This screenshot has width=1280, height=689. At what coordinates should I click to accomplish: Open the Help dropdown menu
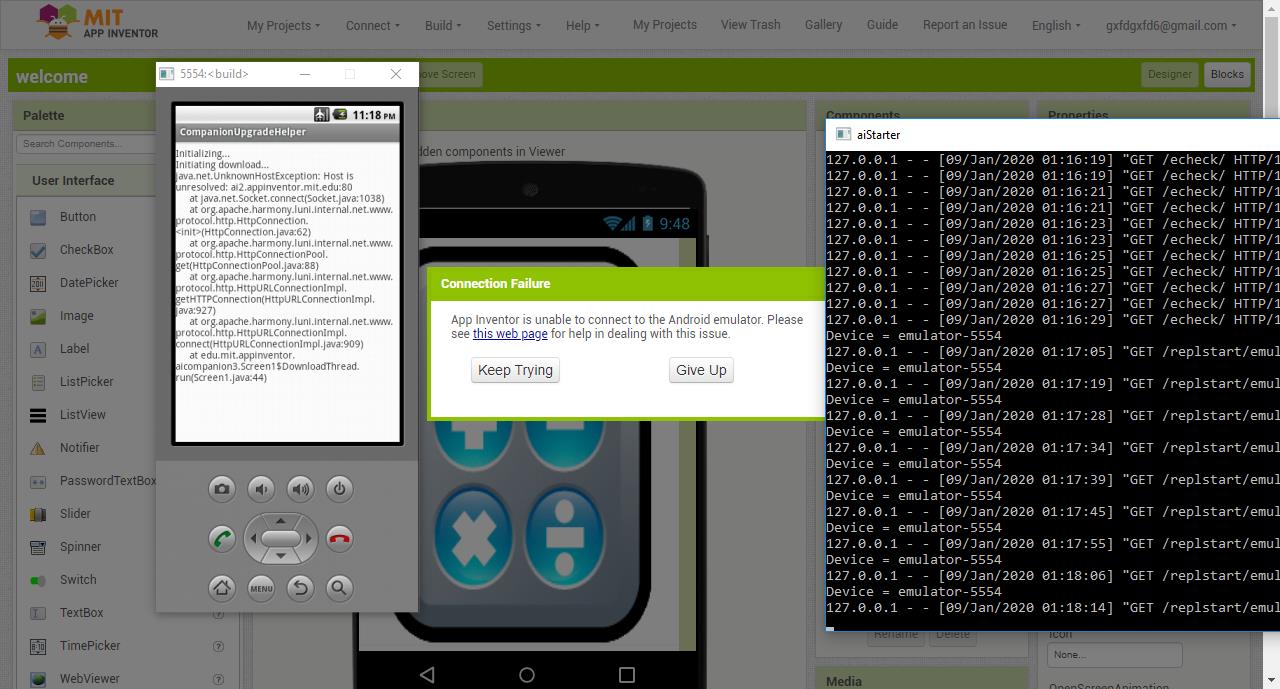(583, 25)
